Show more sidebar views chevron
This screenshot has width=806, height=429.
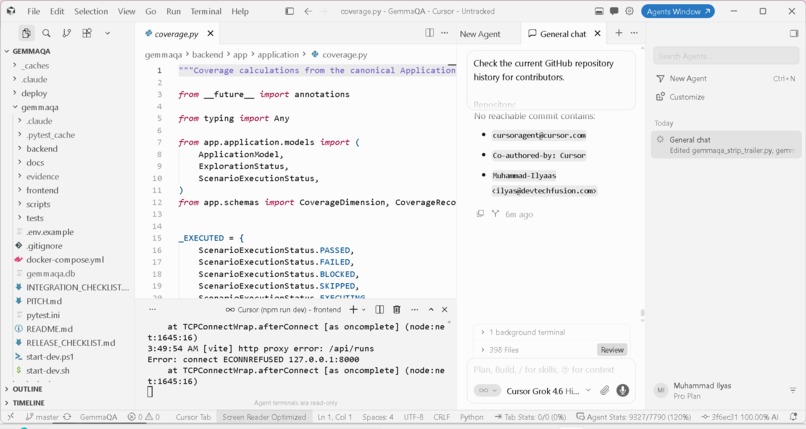107,33
